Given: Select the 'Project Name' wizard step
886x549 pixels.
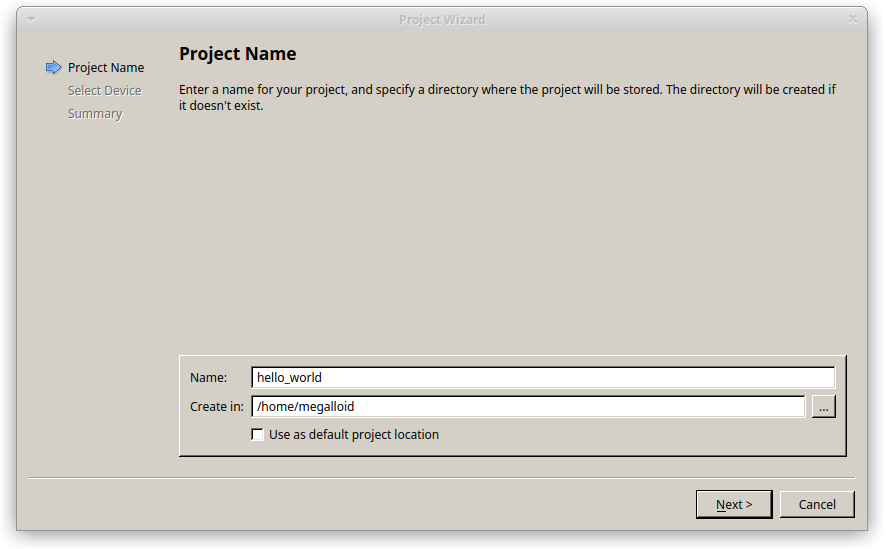Looking at the screenshot, I should (106, 68).
